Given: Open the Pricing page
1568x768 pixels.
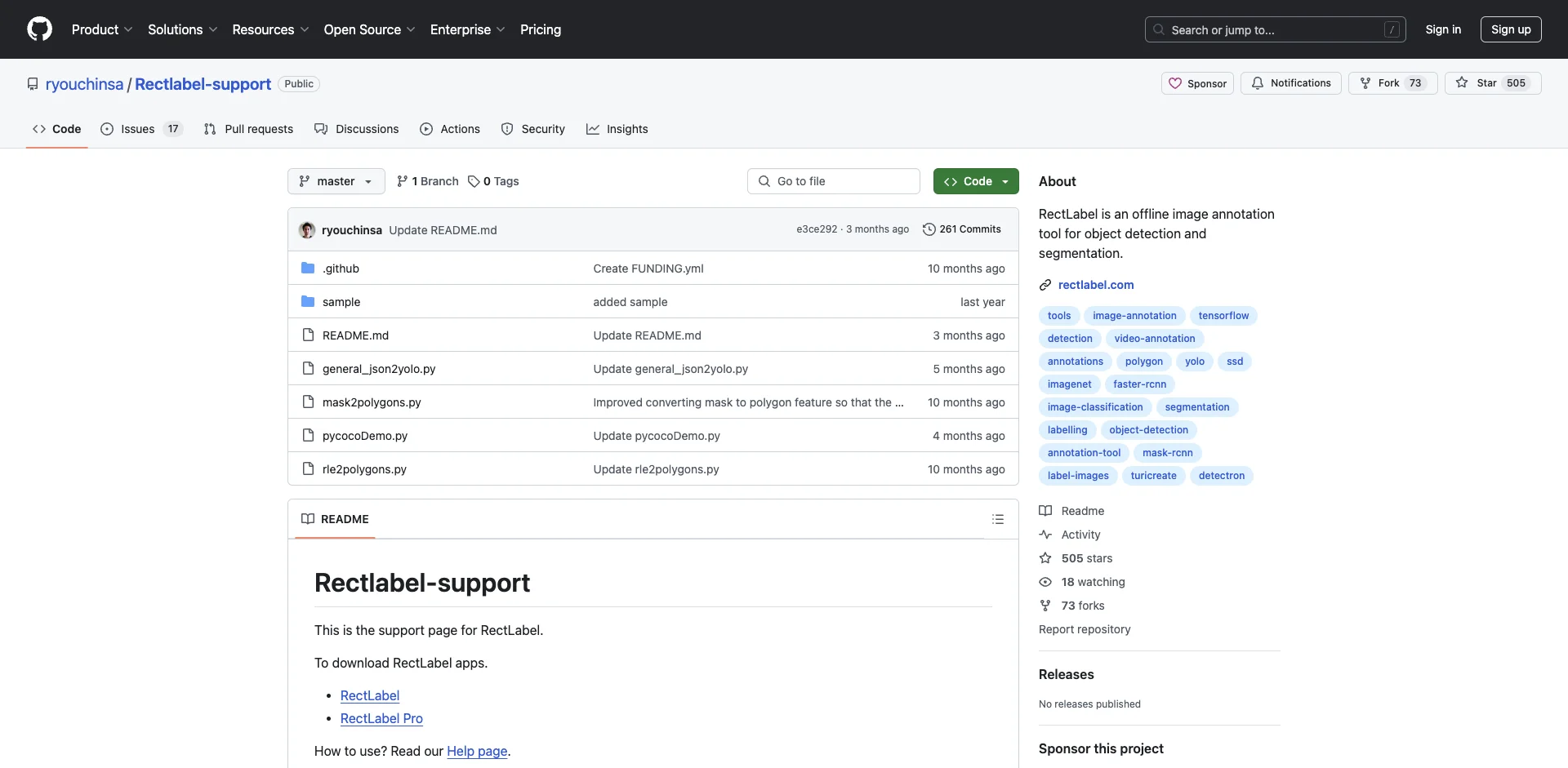Looking at the screenshot, I should coord(541,29).
